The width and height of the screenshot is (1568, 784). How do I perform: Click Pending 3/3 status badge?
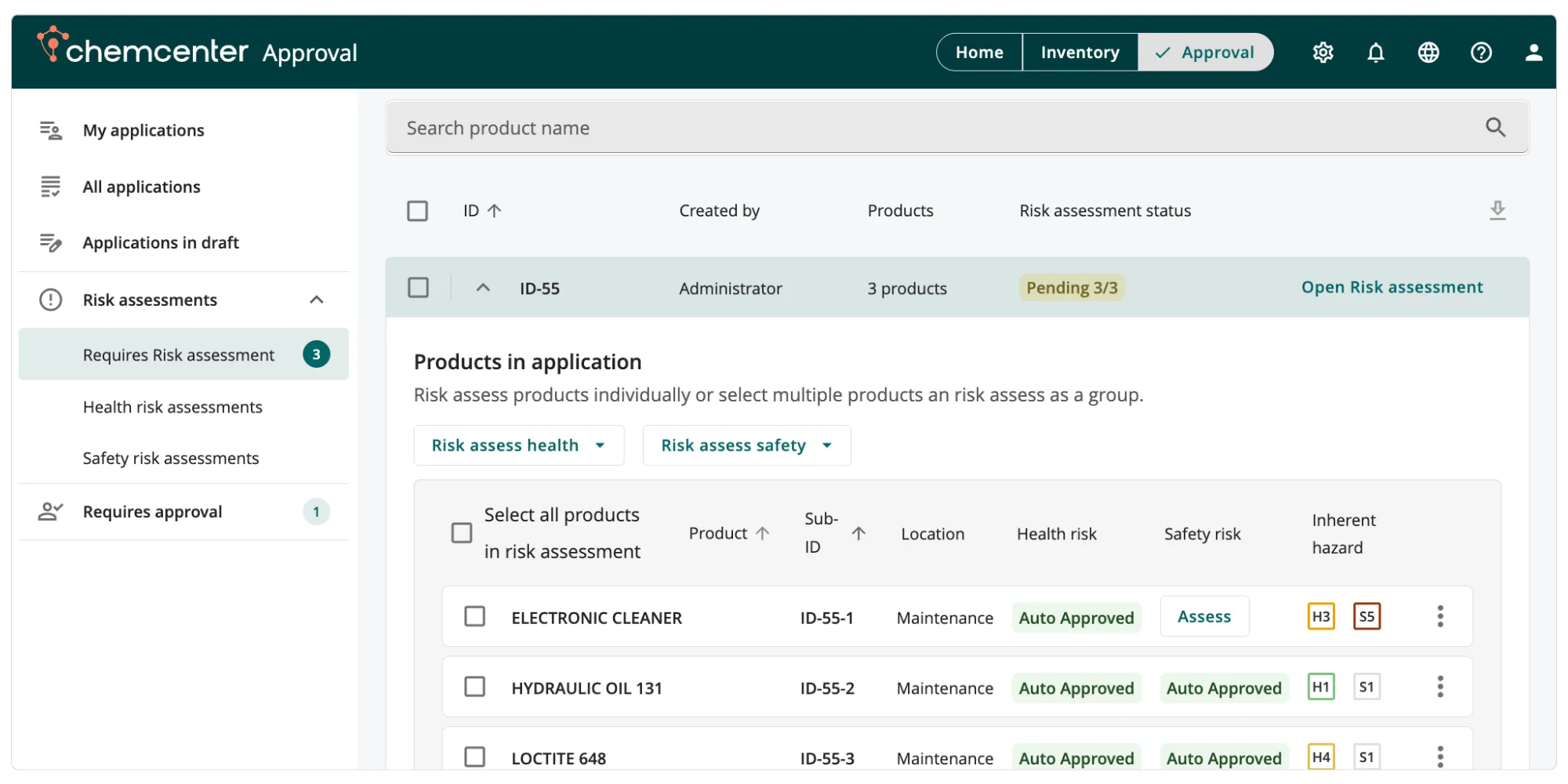(x=1072, y=288)
